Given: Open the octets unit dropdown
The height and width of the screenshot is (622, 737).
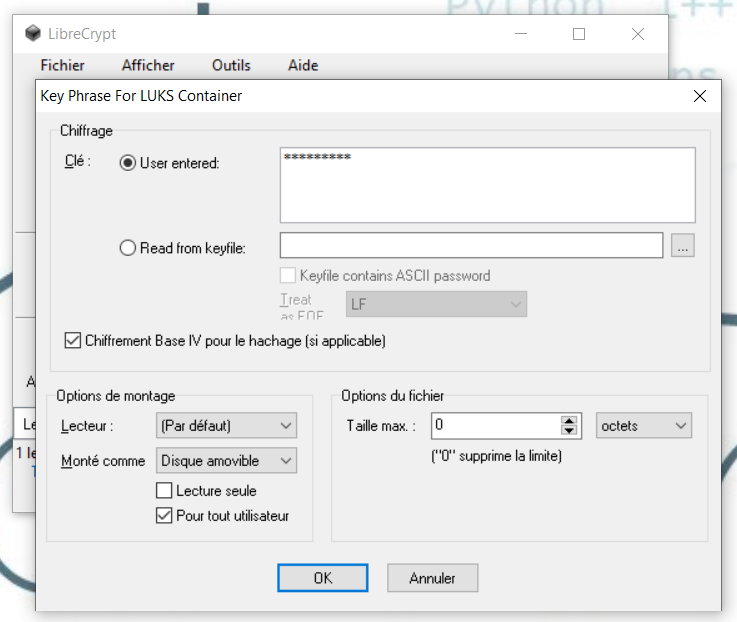Looking at the screenshot, I should (x=643, y=425).
